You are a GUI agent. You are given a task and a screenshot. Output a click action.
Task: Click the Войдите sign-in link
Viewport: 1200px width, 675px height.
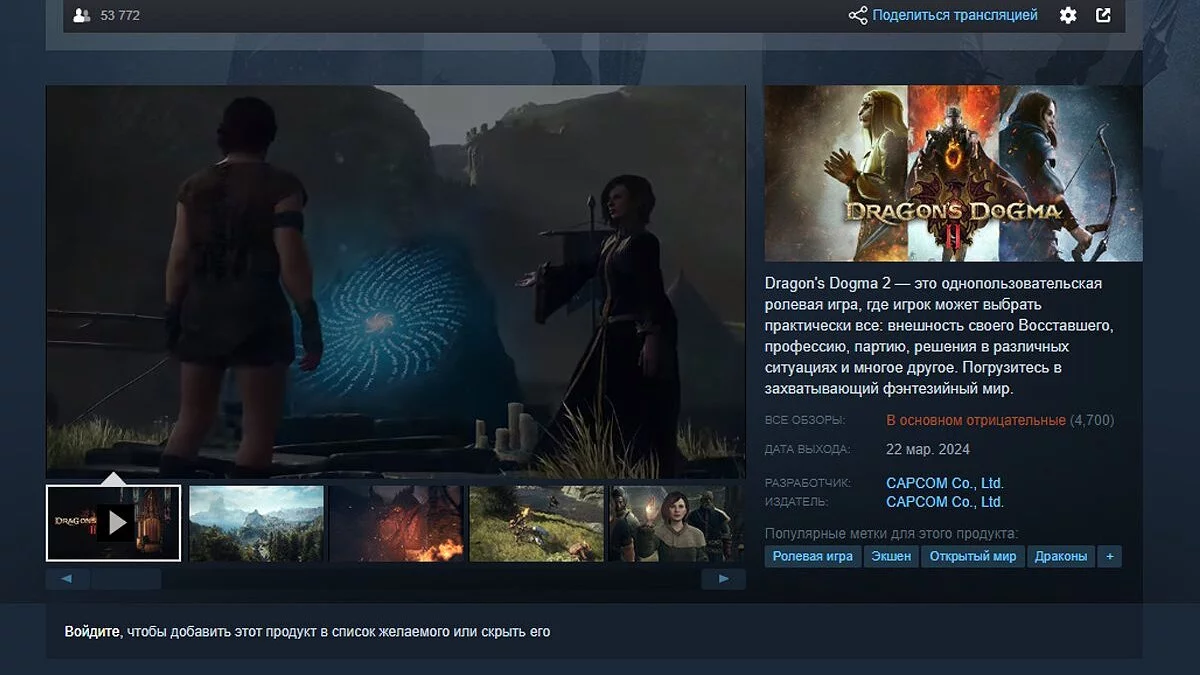(x=93, y=632)
